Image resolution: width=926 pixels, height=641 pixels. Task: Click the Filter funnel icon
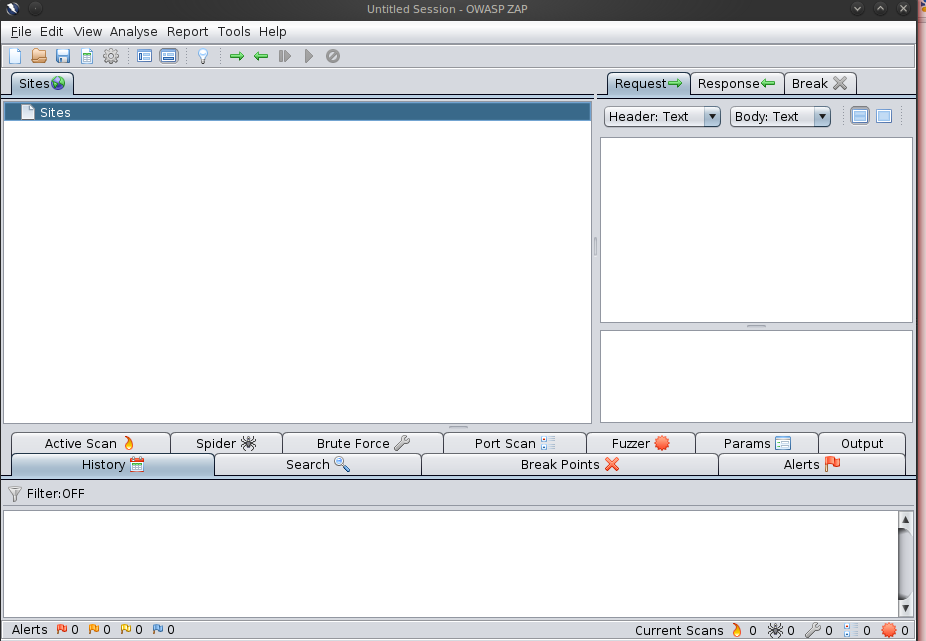coord(15,493)
